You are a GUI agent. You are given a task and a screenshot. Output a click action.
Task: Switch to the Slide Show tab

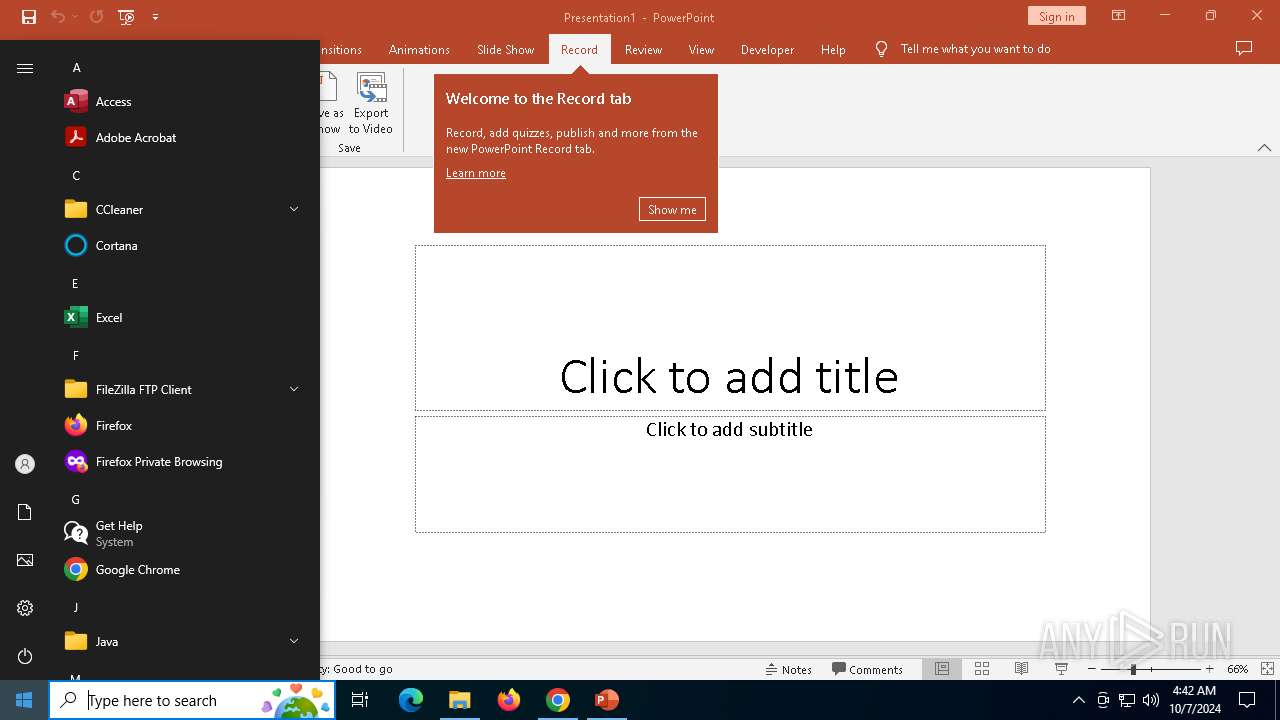coord(505,49)
